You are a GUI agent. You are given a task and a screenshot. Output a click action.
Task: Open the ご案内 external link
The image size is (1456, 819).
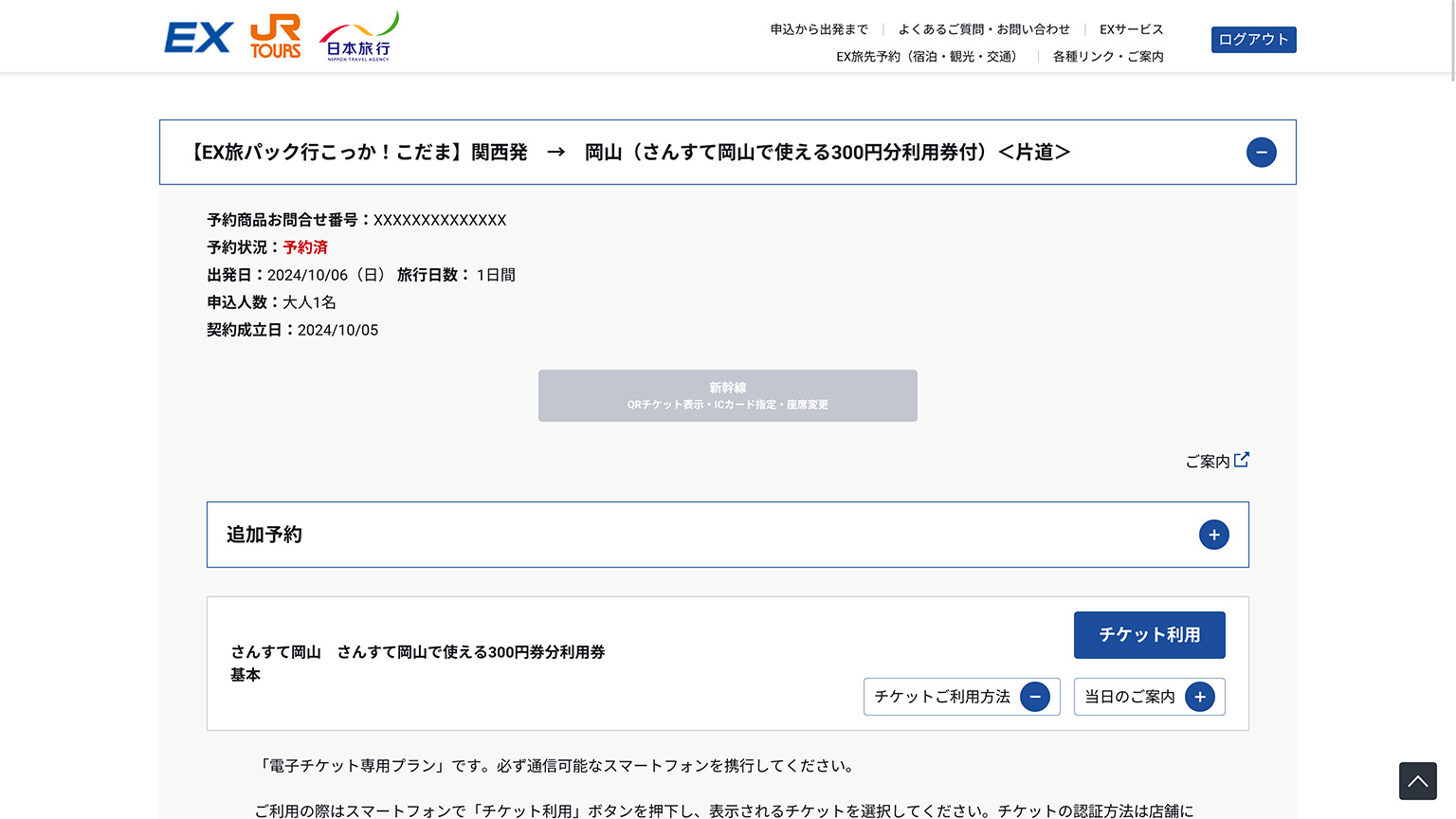(1217, 461)
